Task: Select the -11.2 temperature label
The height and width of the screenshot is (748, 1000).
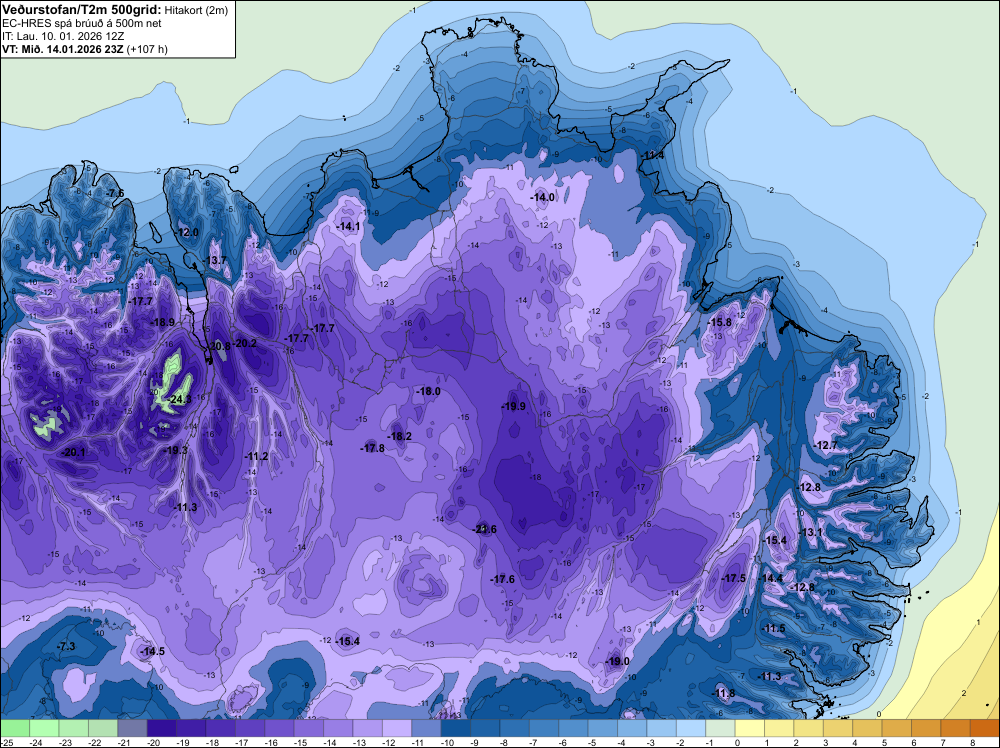Action: [x=256, y=456]
